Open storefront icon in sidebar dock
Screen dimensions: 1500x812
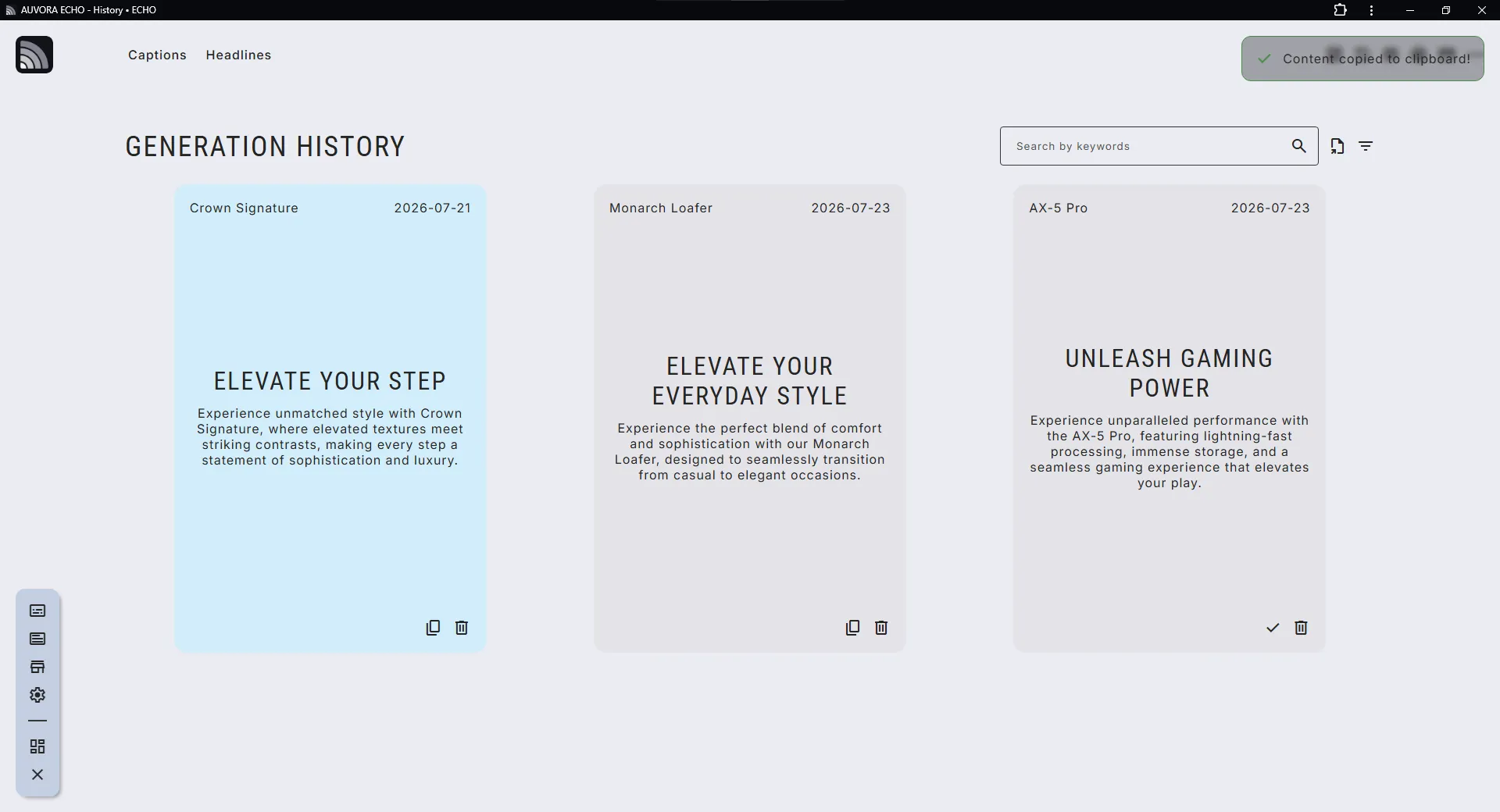[x=37, y=667]
